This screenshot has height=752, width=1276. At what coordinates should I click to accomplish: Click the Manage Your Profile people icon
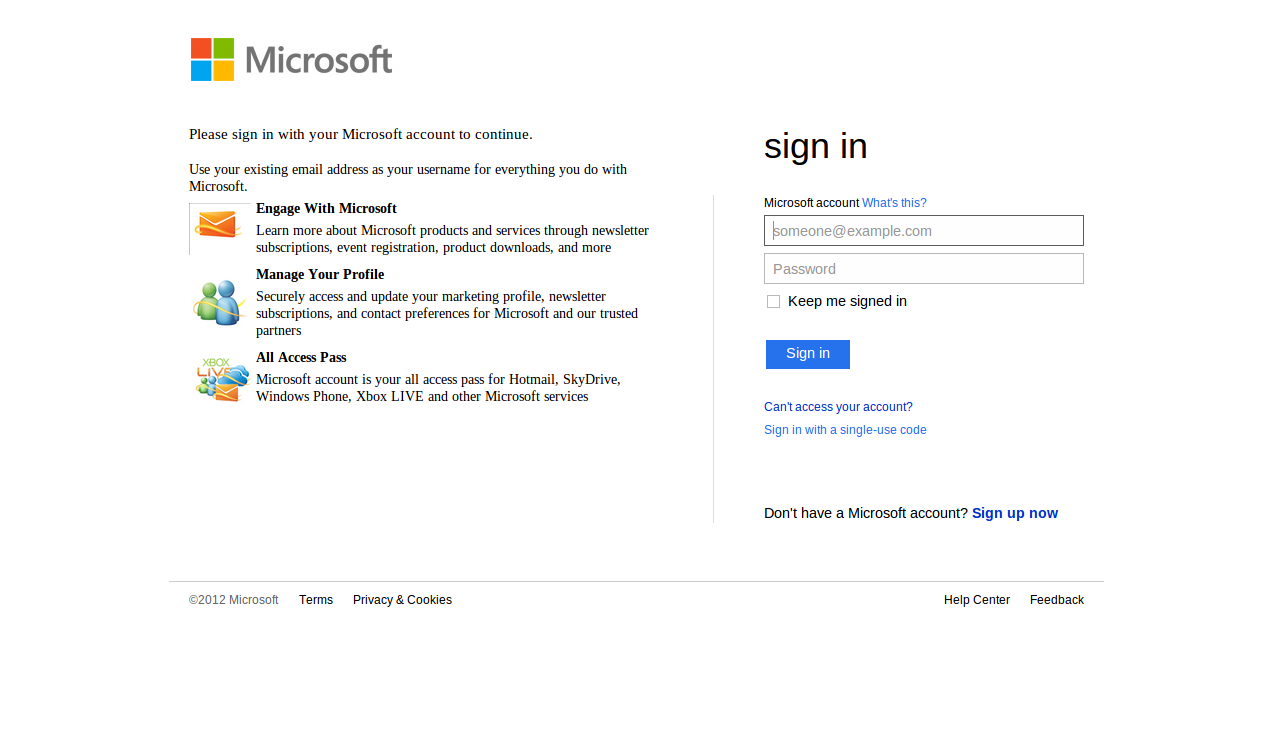coord(219,302)
